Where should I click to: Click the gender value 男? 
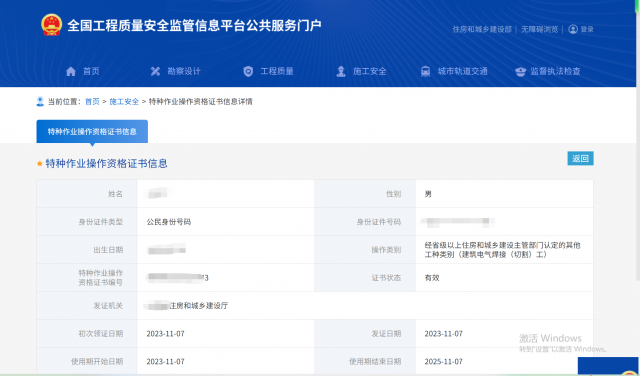click(428, 194)
